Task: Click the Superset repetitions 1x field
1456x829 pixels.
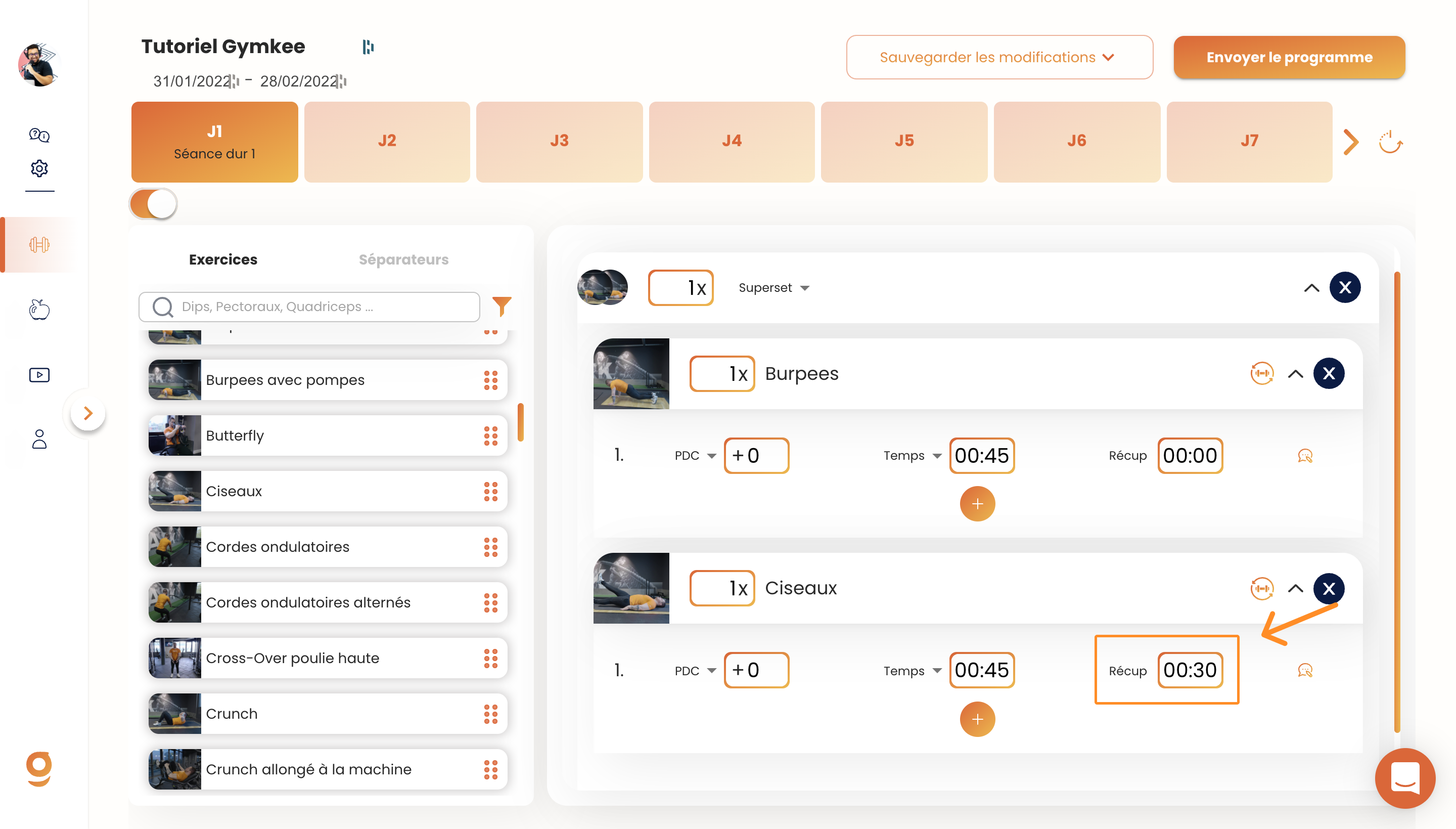Action: (x=680, y=287)
